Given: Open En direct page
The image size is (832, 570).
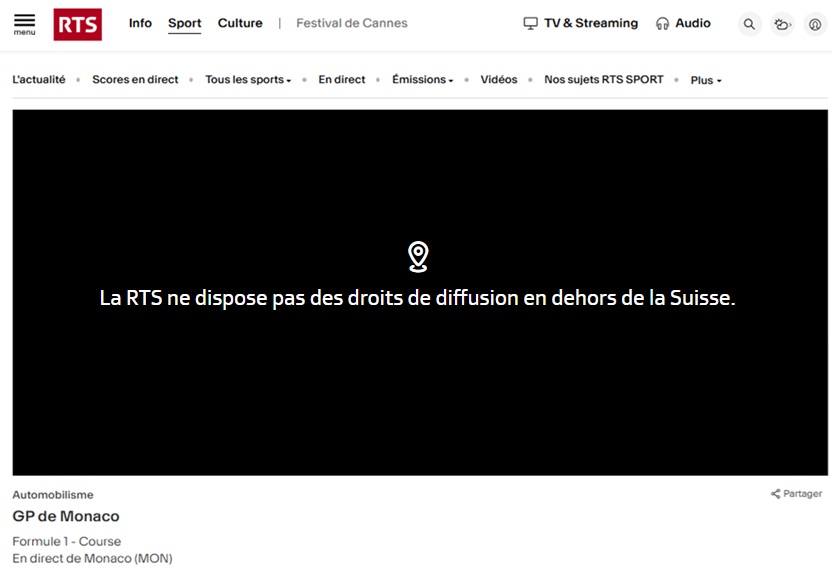Looking at the screenshot, I should tap(342, 80).
